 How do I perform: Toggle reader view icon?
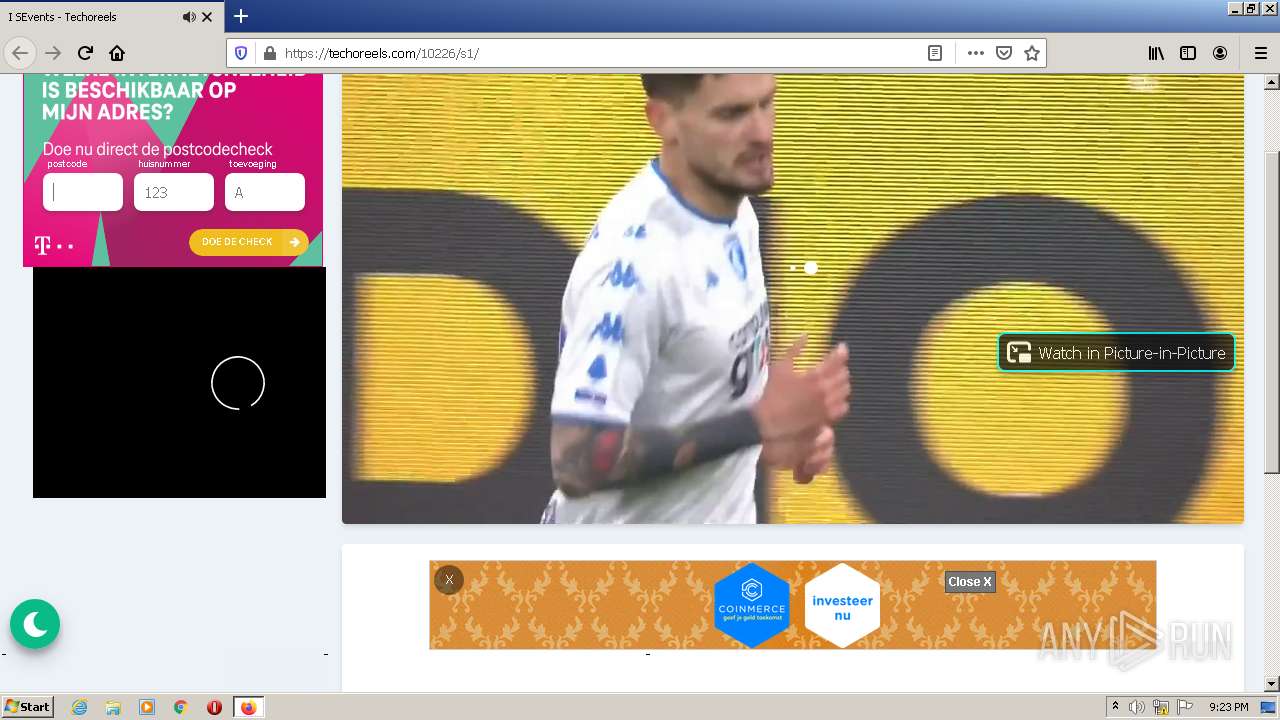tap(935, 53)
